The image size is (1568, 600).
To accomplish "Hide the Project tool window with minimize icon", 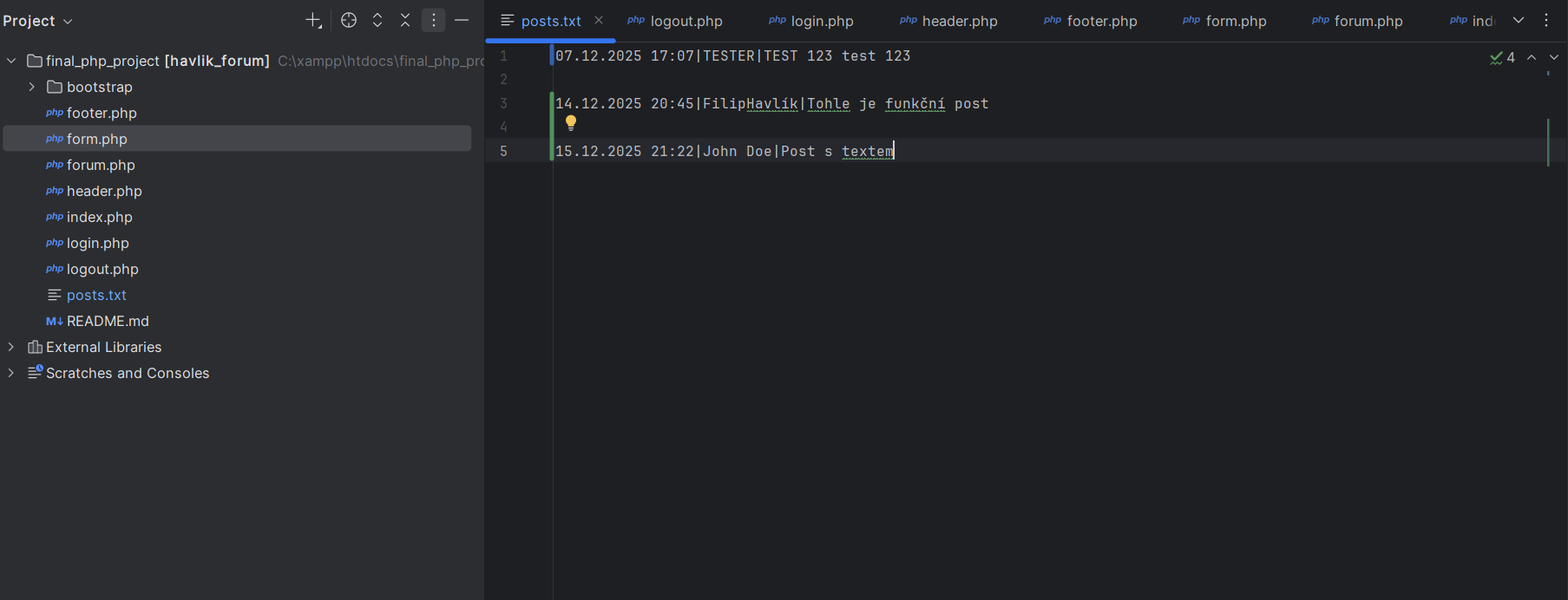I will (x=462, y=20).
